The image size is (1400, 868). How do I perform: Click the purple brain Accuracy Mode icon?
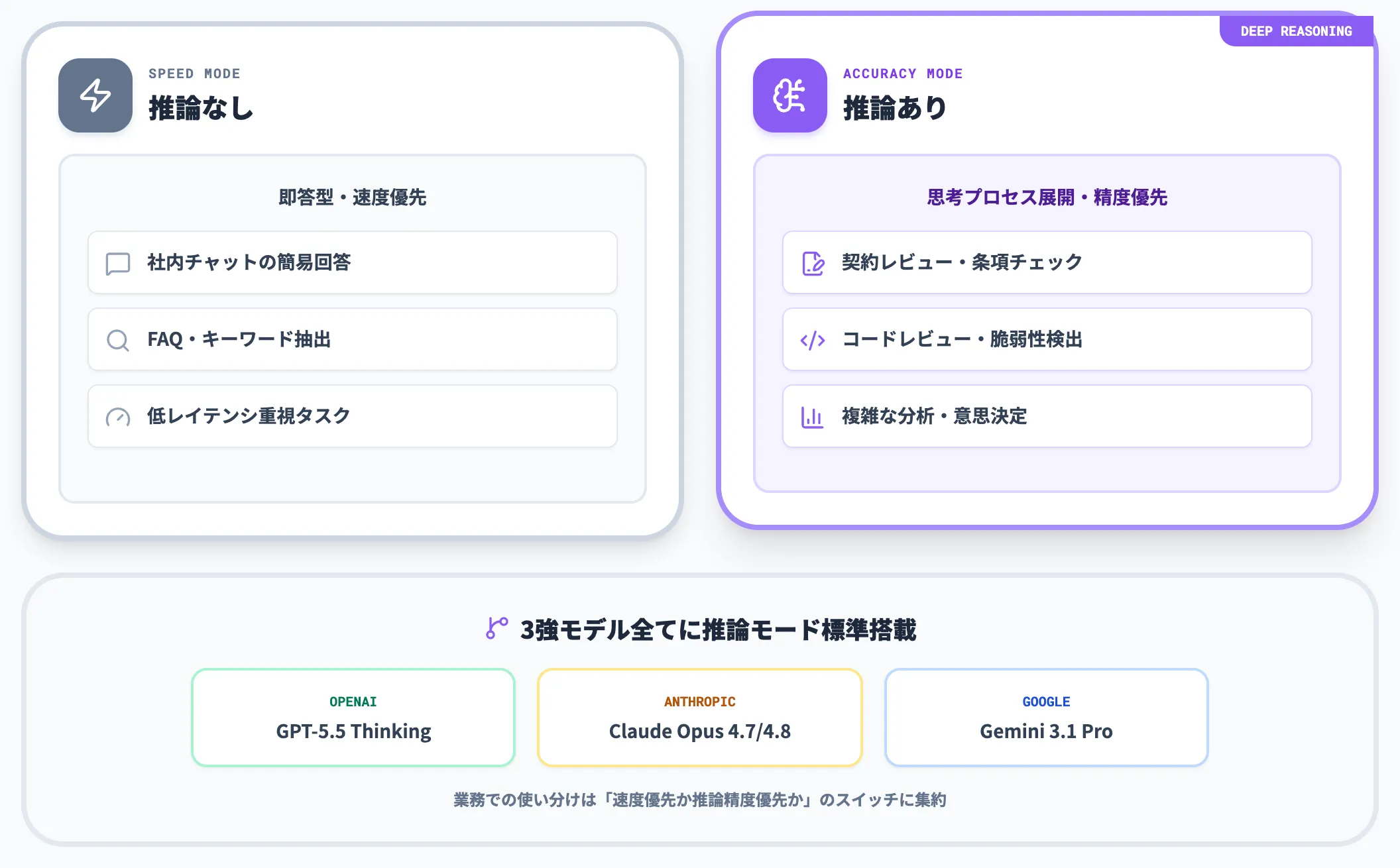pyautogui.click(x=790, y=95)
